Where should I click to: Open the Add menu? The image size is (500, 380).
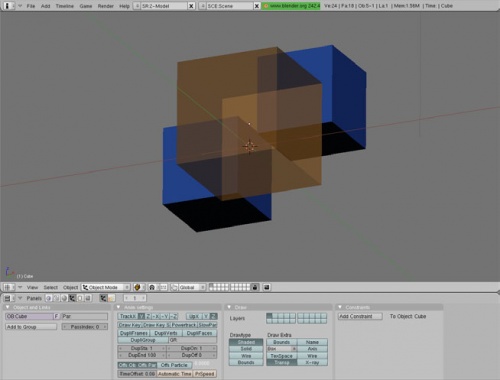point(46,6)
